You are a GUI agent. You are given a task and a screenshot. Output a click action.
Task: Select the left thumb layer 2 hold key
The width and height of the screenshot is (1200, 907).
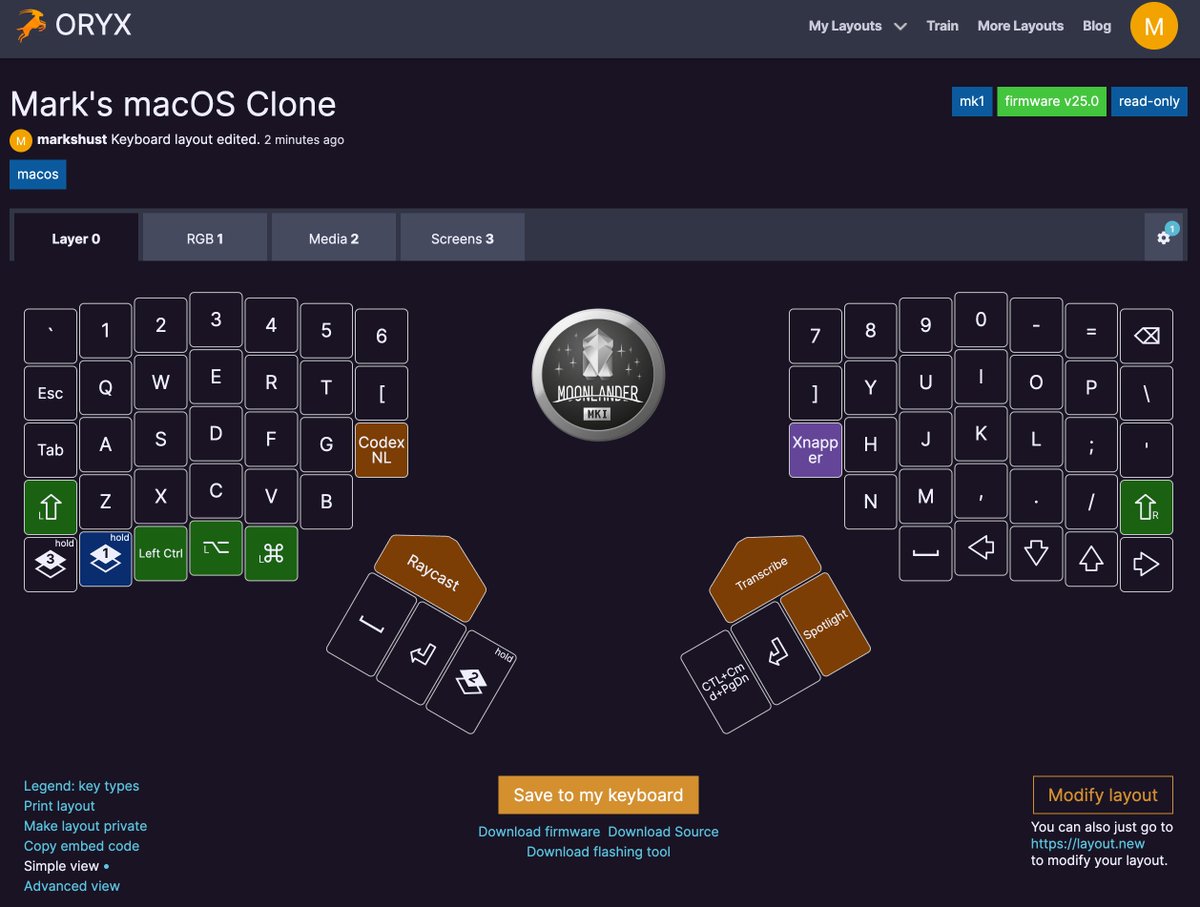(x=471, y=681)
